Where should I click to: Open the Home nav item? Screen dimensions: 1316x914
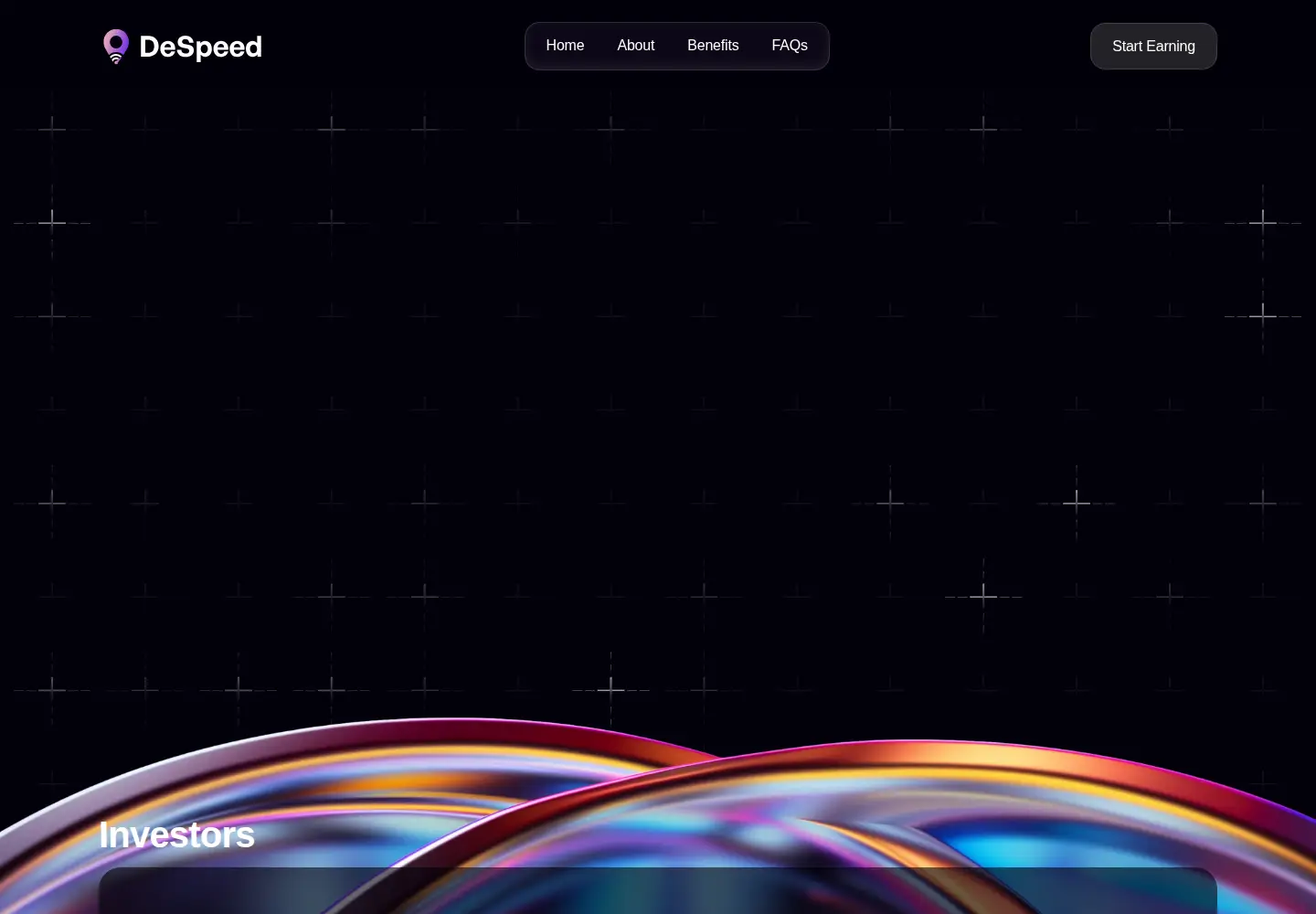click(x=565, y=46)
